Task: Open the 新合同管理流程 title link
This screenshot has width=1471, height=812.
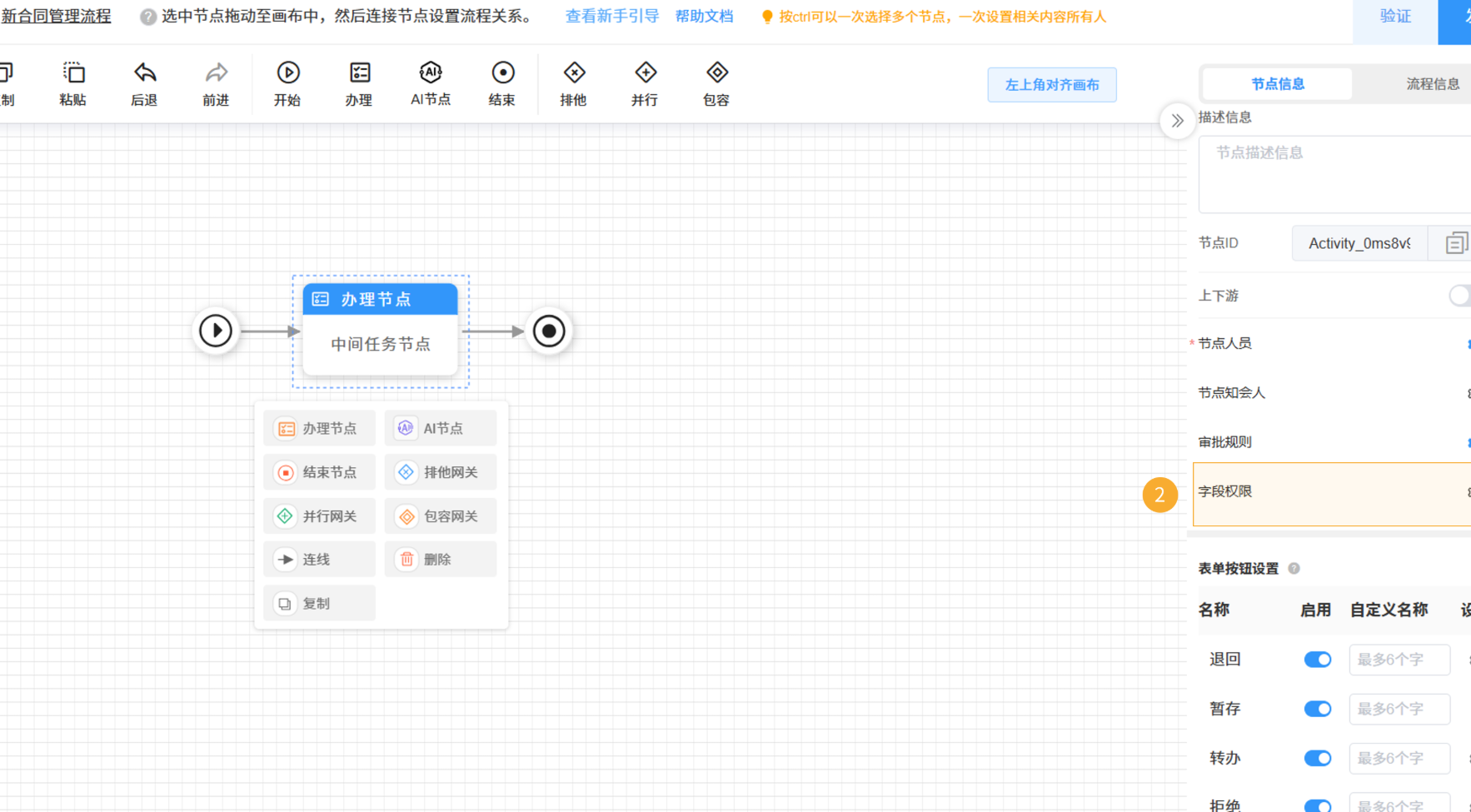Action: (56, 17)
